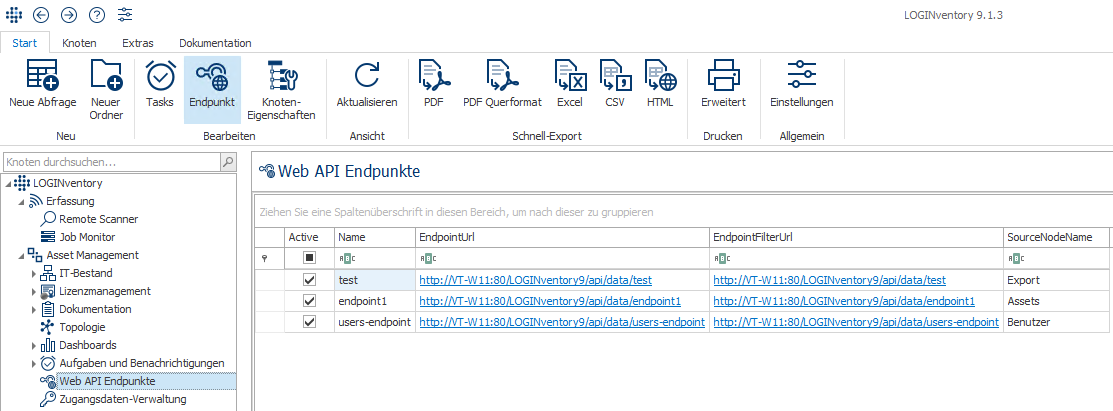This screenshot has height=411, width=1113.
Task: Expand the Dokumentation tree node
Action: coord(33,309)
